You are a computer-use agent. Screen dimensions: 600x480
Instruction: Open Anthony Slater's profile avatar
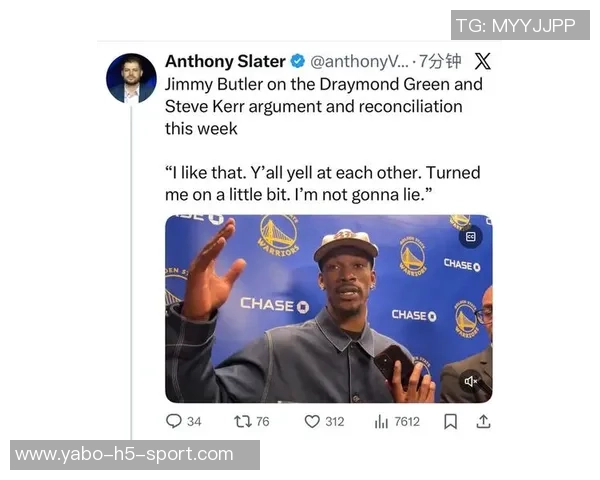tap(131, 78)
